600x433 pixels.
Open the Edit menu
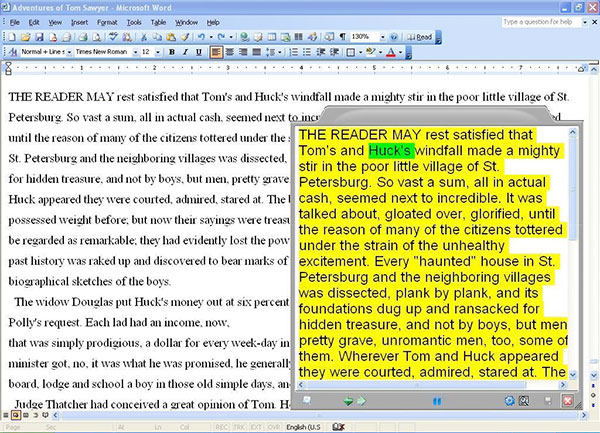point(34,22)
